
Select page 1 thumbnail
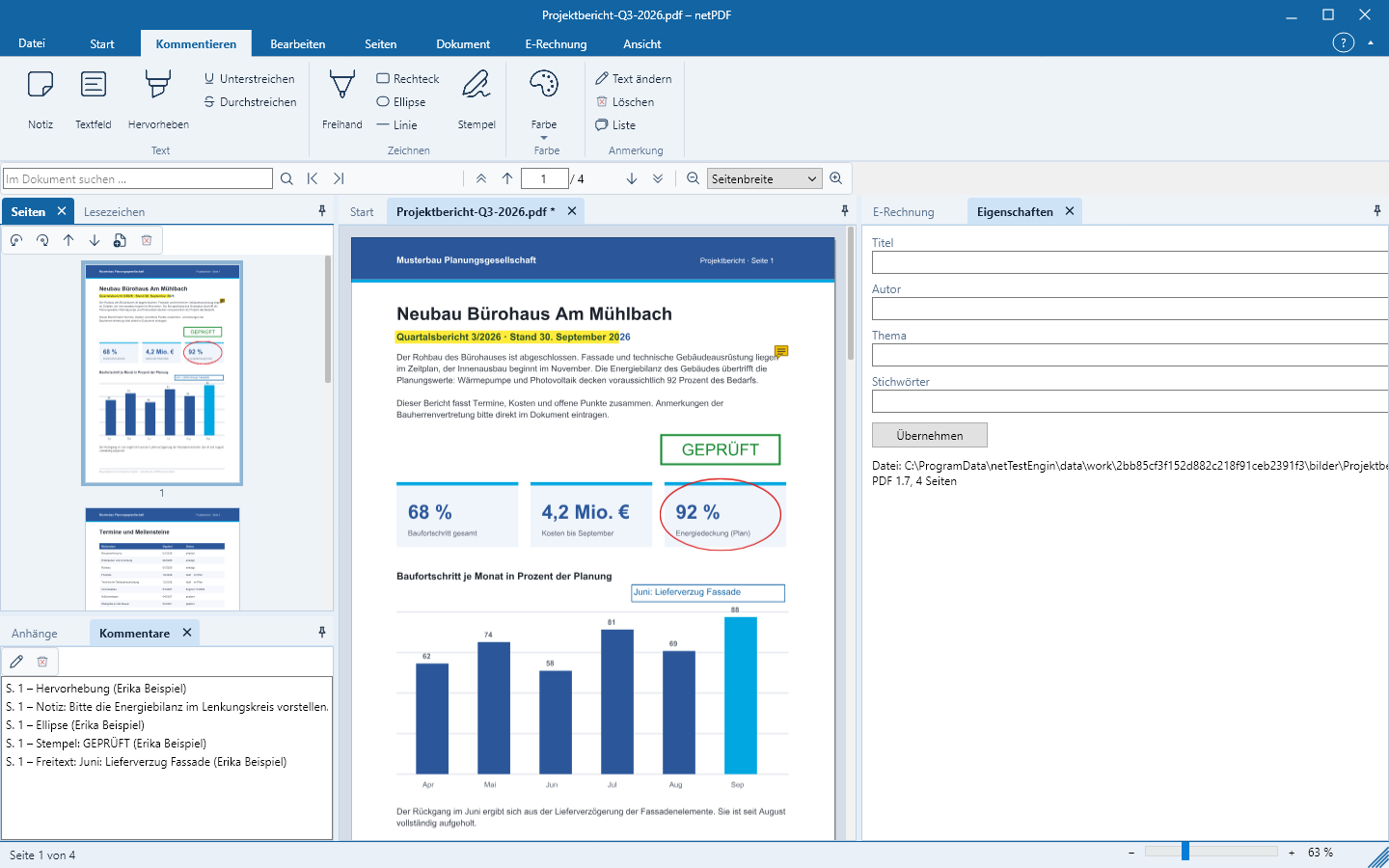tap(162, 373)
